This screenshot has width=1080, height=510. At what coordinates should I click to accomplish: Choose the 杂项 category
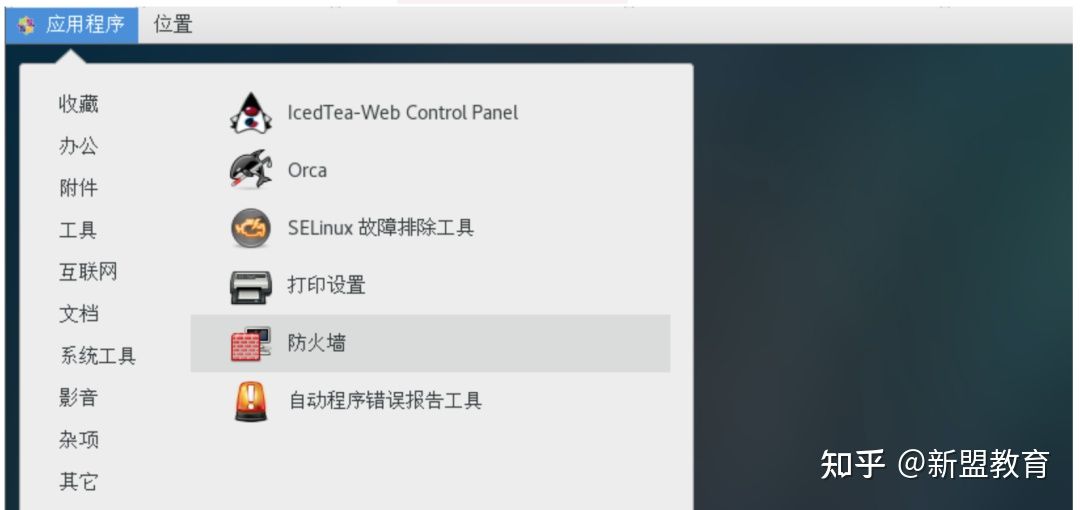coord(78,440)
